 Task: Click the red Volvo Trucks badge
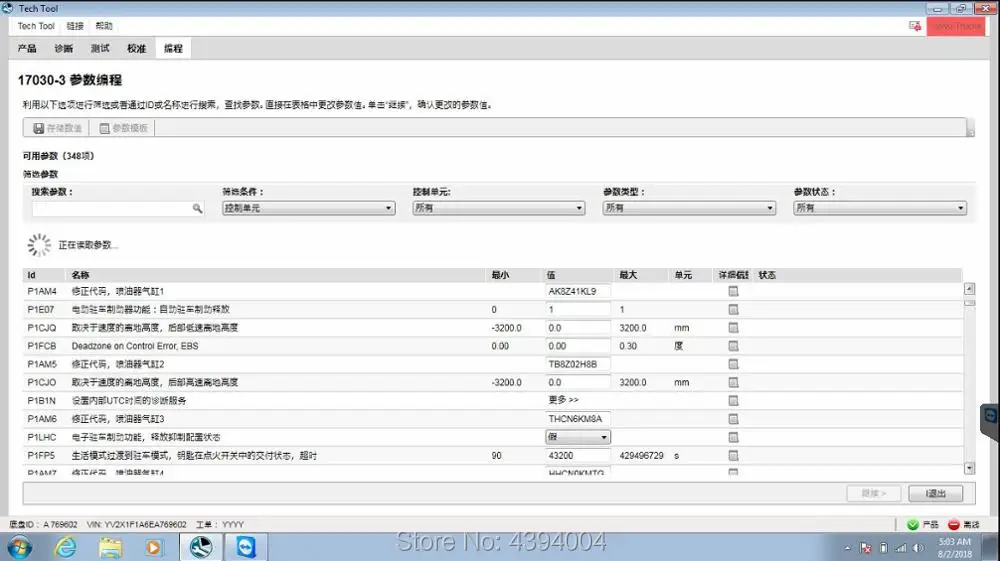955,26
